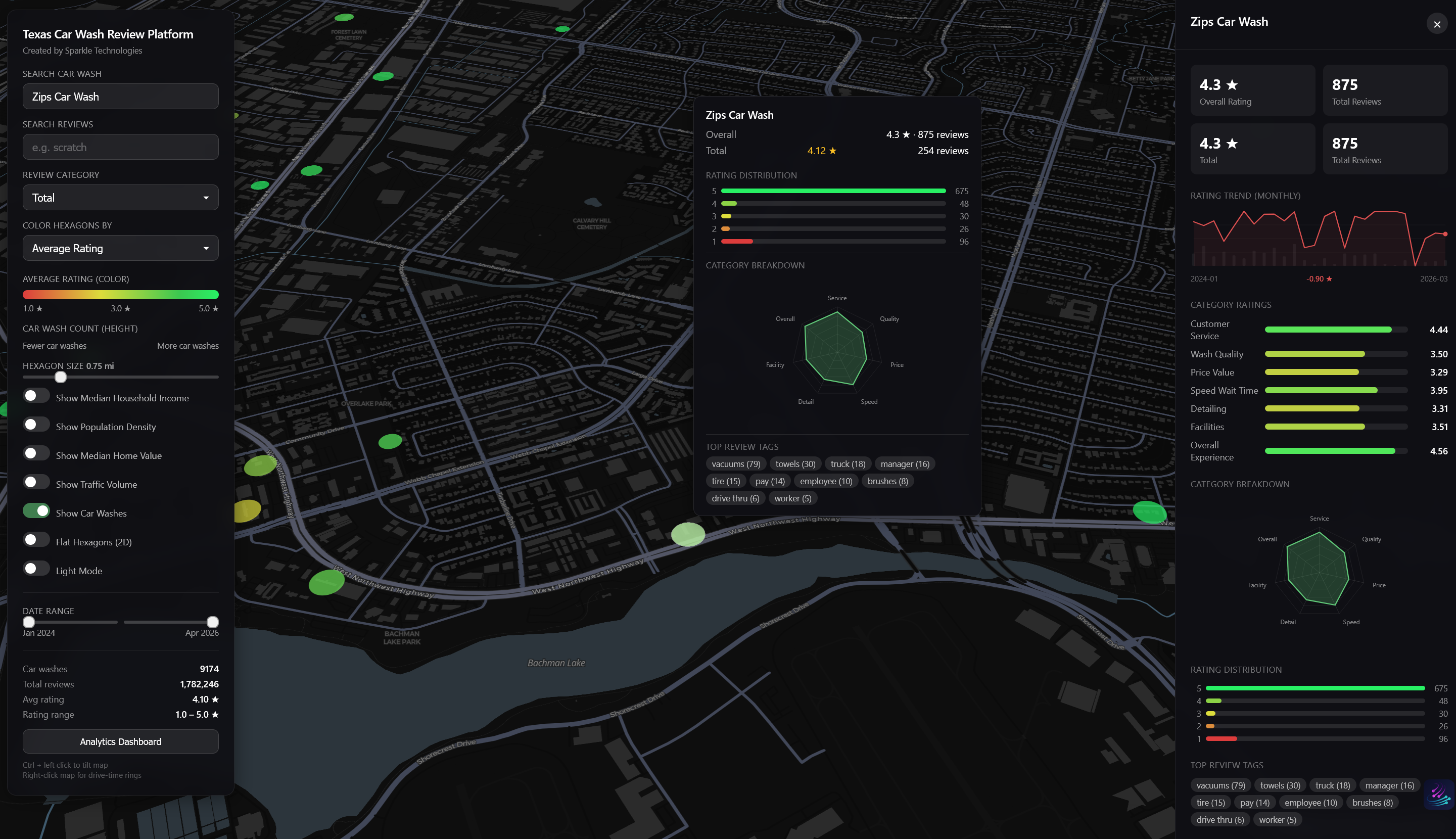The image size is (1456, 839).
Task: Select the vacuums (79) tag in popup
Action: (x=736, y=464)
